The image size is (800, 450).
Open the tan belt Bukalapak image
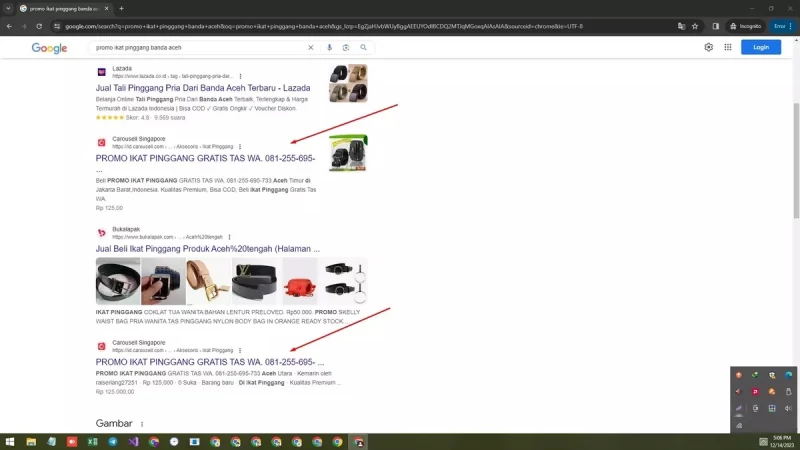click(208, 281)
